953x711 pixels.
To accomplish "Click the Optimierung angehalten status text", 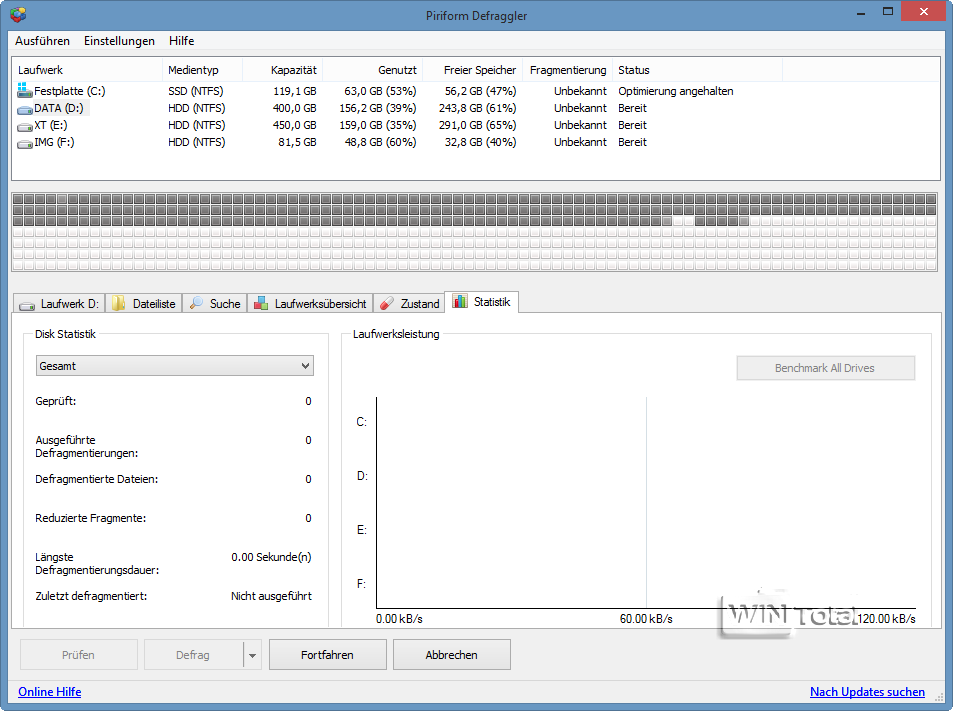I will click(676, 91).
